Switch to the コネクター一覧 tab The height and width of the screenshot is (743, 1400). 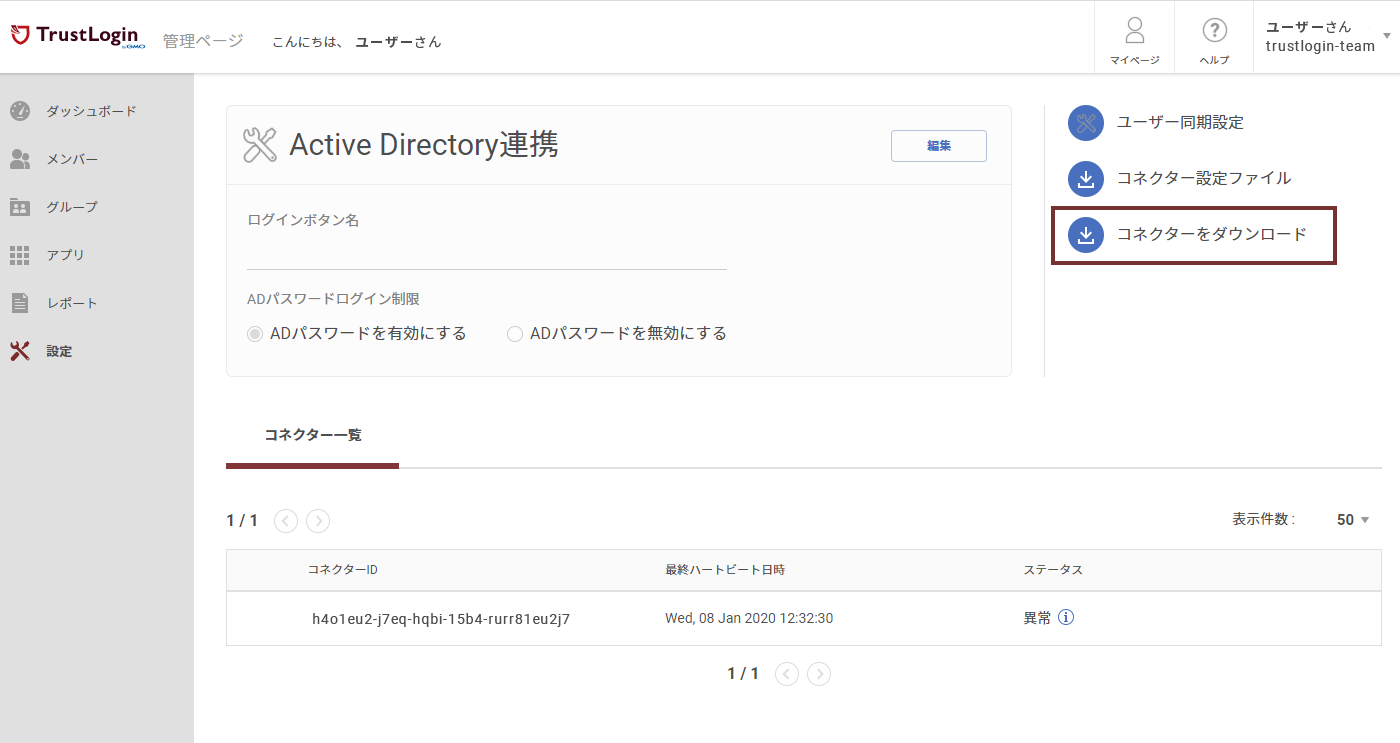pos(313,435)
